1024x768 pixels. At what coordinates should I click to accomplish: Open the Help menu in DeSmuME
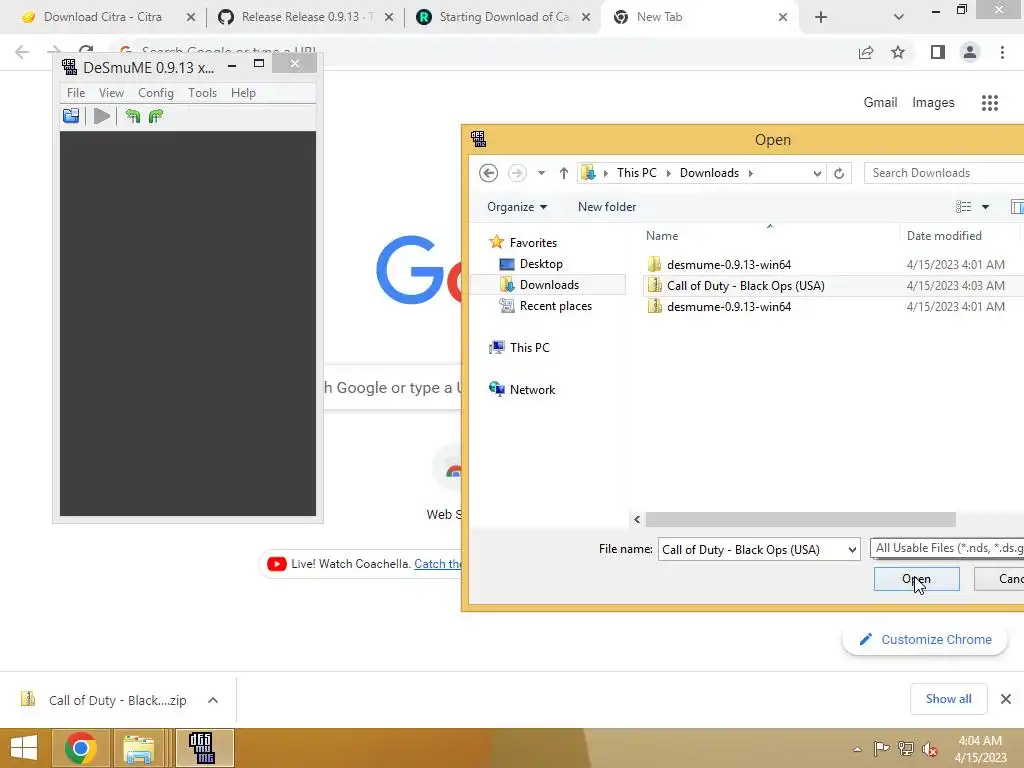(x=243, y=93)
